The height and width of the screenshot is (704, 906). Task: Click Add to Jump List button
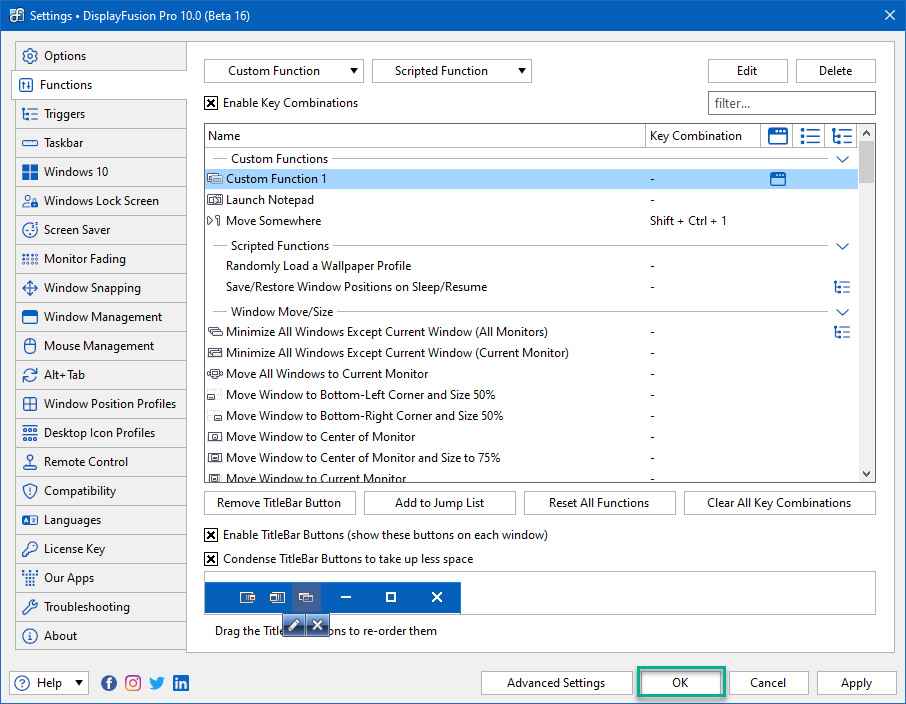[440, 503]
